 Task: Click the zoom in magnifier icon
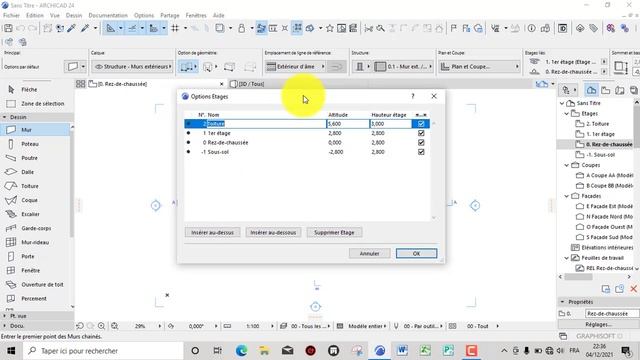pyautogui.click(x=101, y=326)
